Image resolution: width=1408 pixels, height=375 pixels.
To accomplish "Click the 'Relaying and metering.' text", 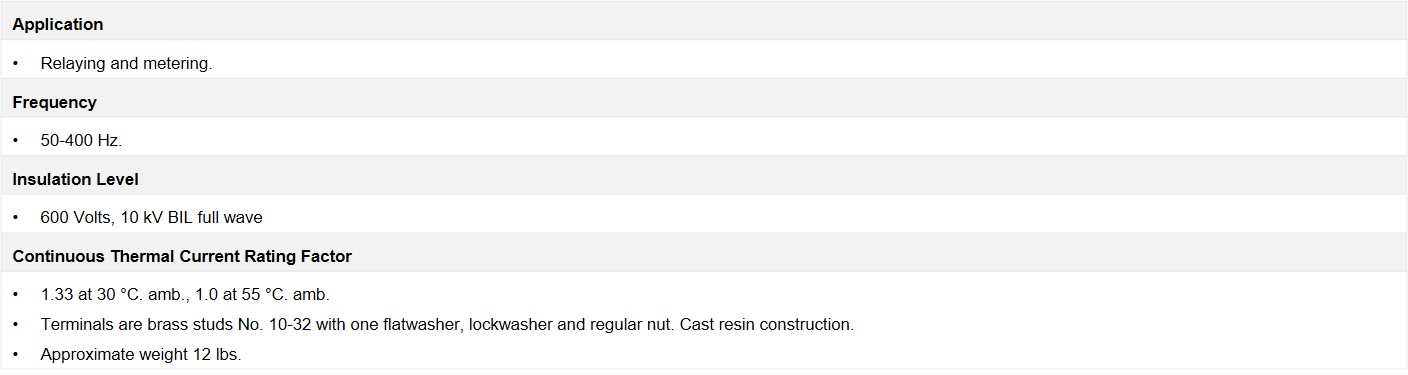I will point(126,63).
